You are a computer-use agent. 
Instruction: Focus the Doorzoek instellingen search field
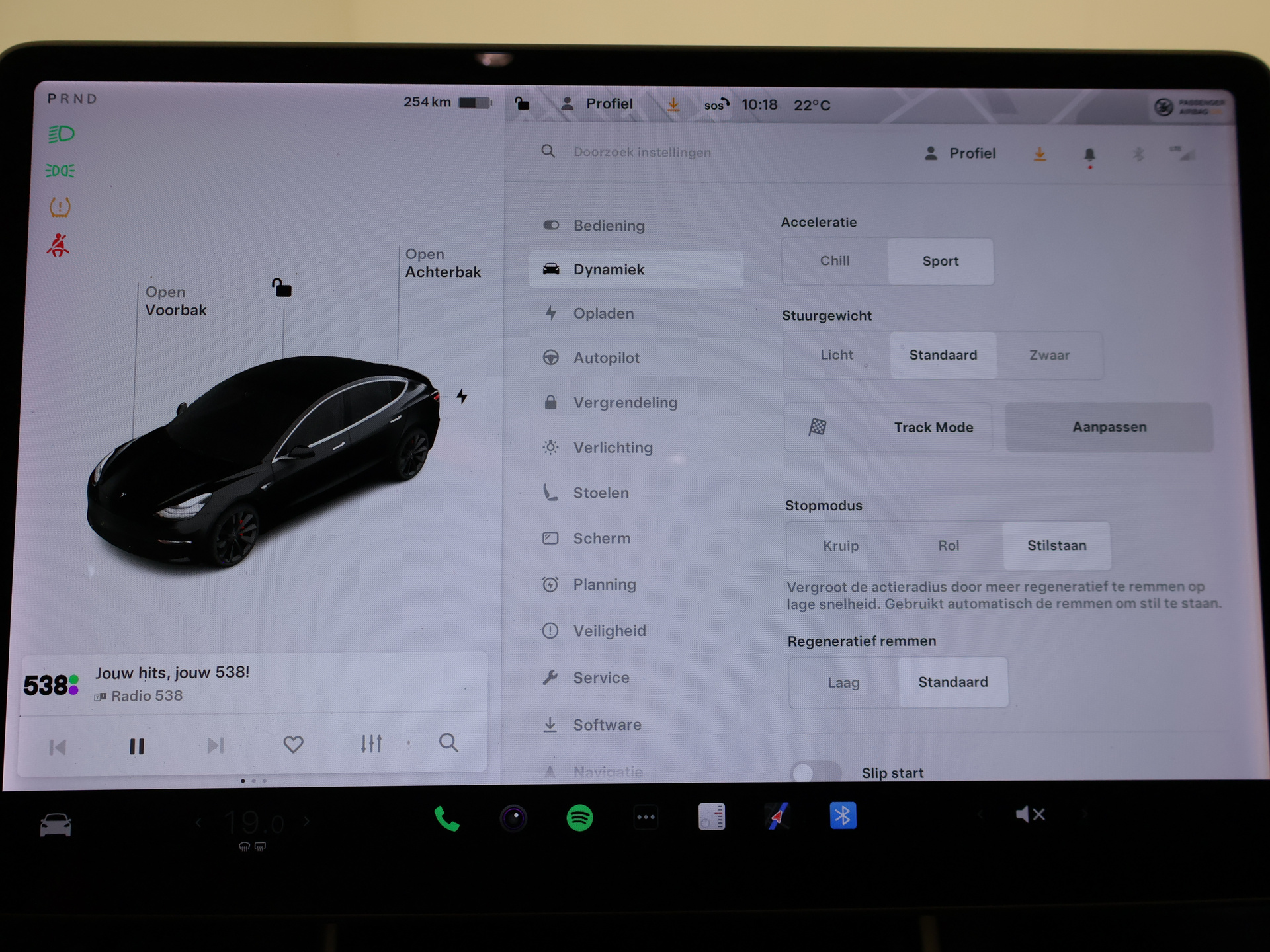[x=642, y=152]
